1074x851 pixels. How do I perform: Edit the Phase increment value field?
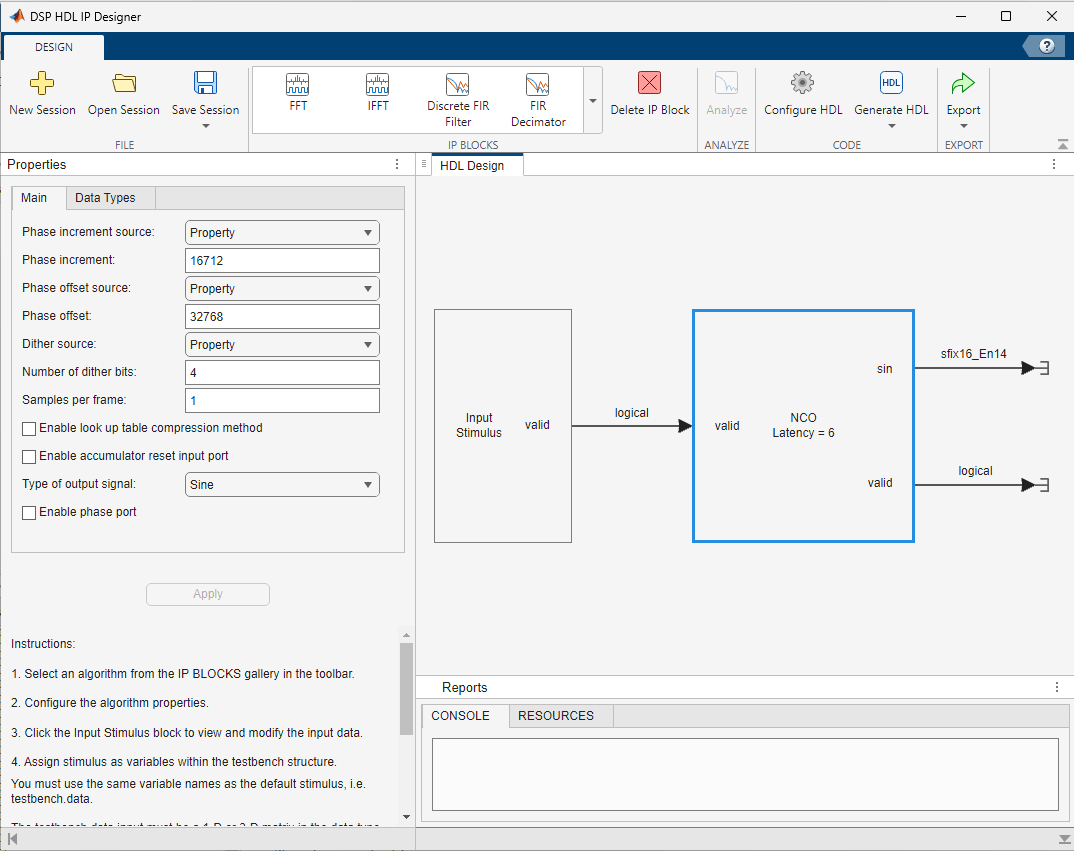281,260
